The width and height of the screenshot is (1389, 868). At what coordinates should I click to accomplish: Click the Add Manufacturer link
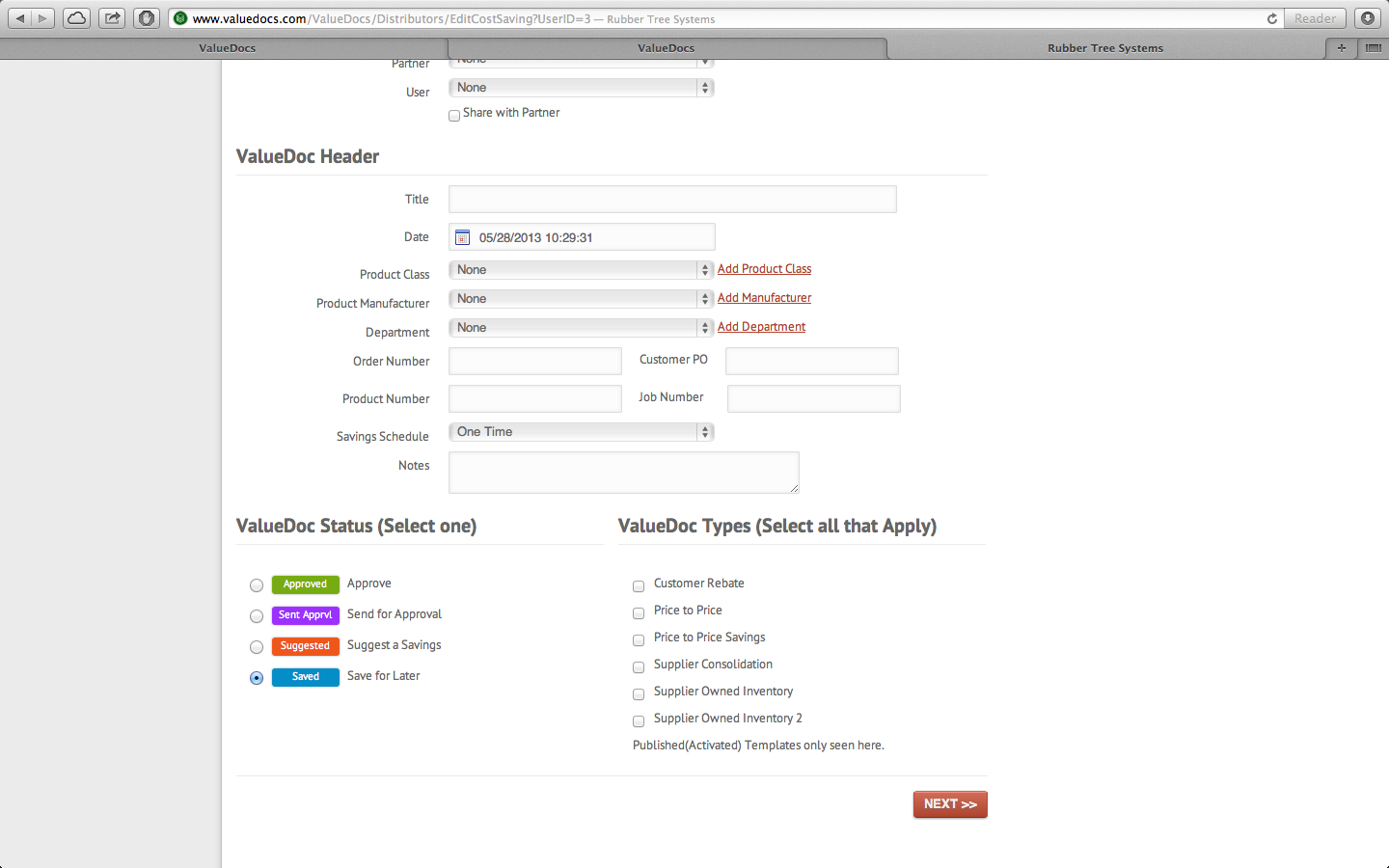pyautogui.click(x=764, y=298)
